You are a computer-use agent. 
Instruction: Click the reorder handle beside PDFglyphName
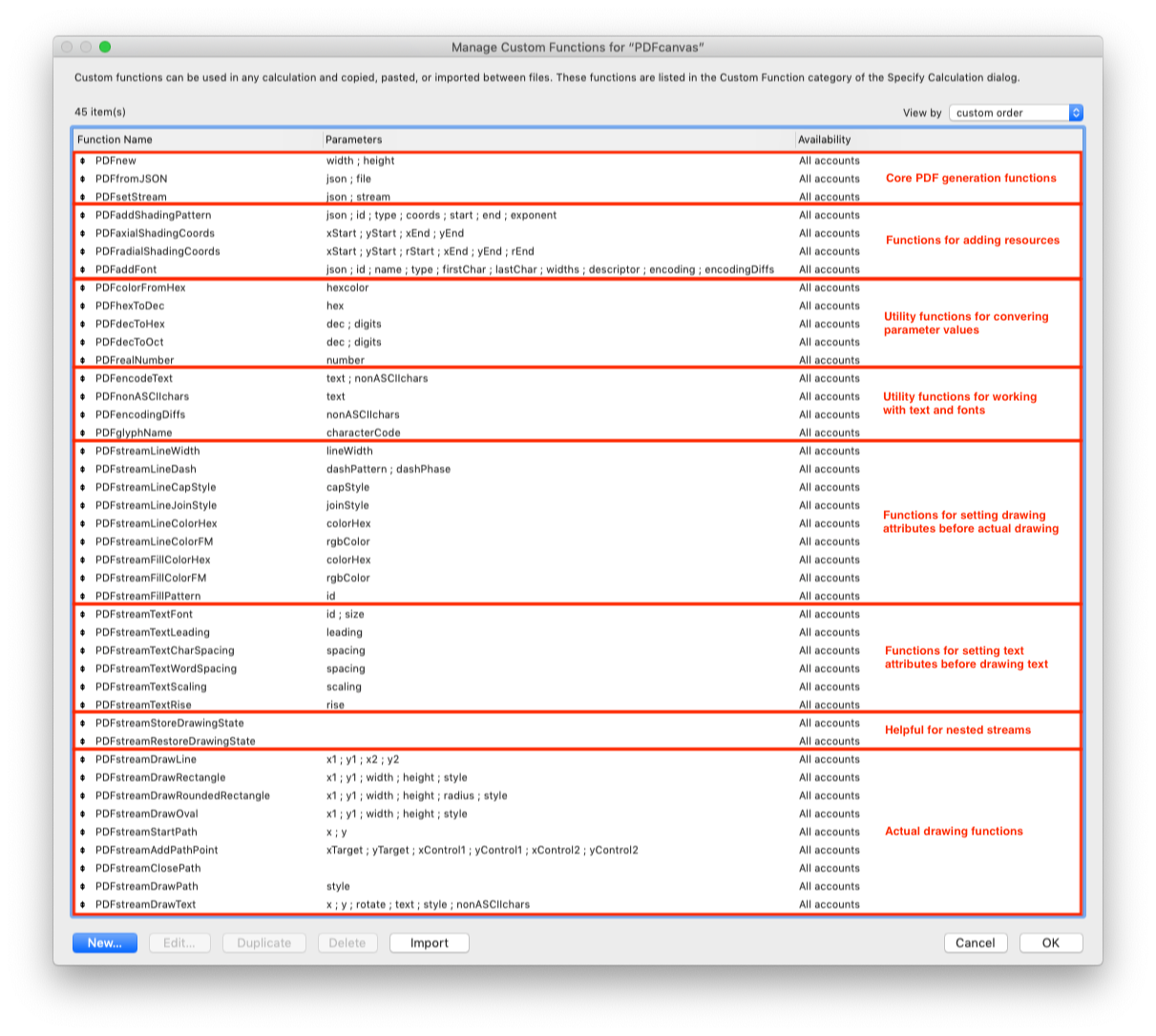83,433
